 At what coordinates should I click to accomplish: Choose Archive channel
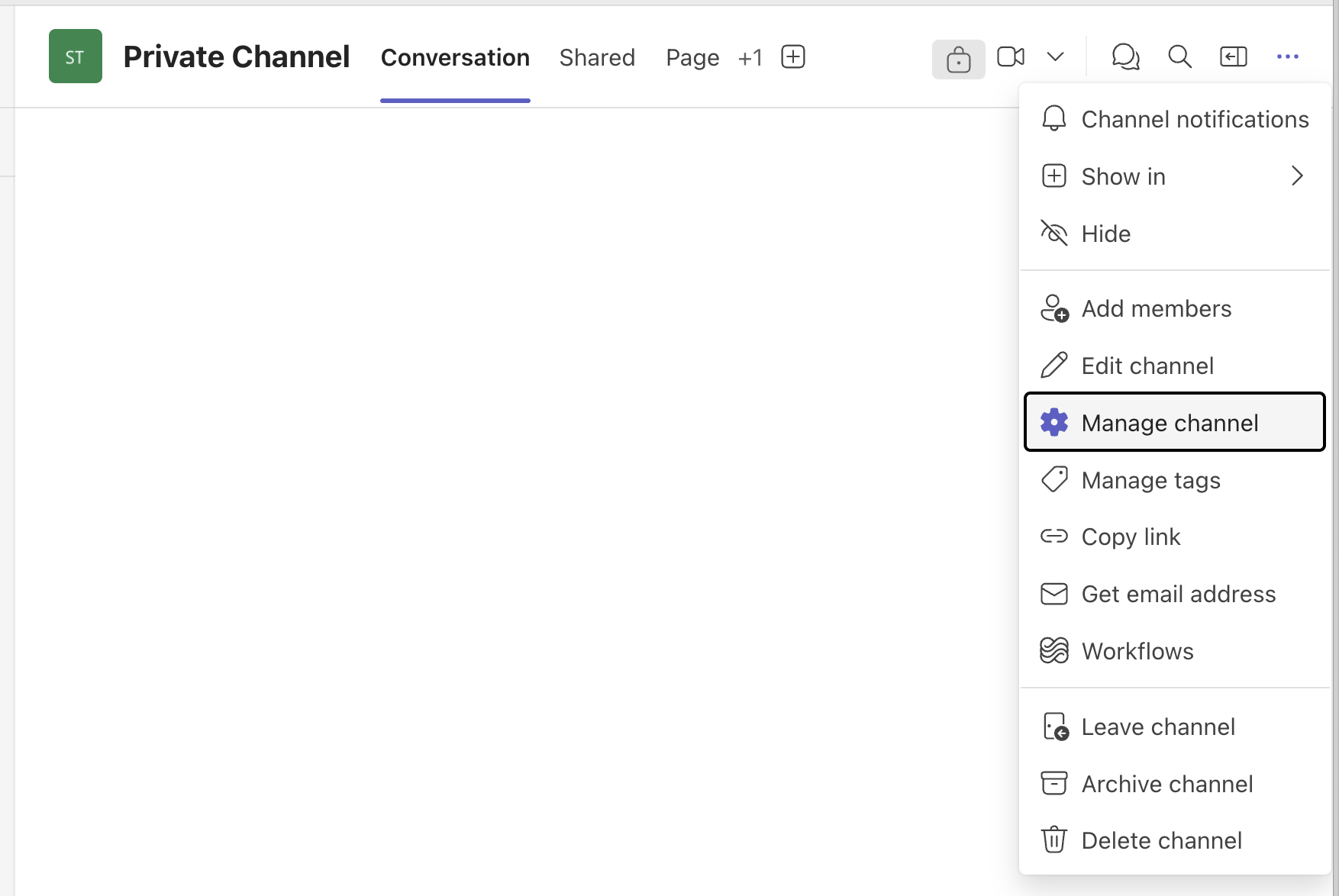tap(1175, 784)
